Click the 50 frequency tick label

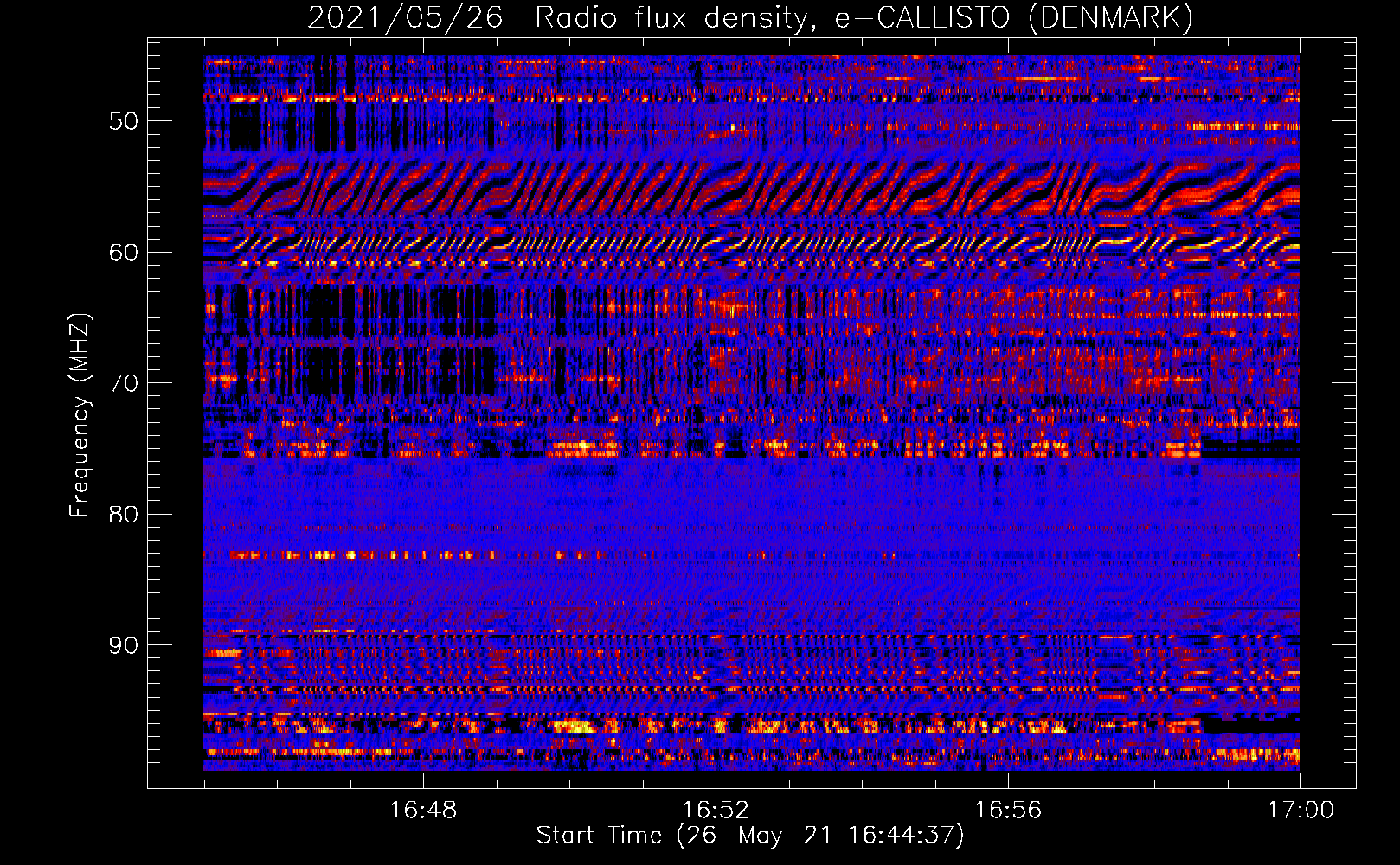(x=124, y=121)
